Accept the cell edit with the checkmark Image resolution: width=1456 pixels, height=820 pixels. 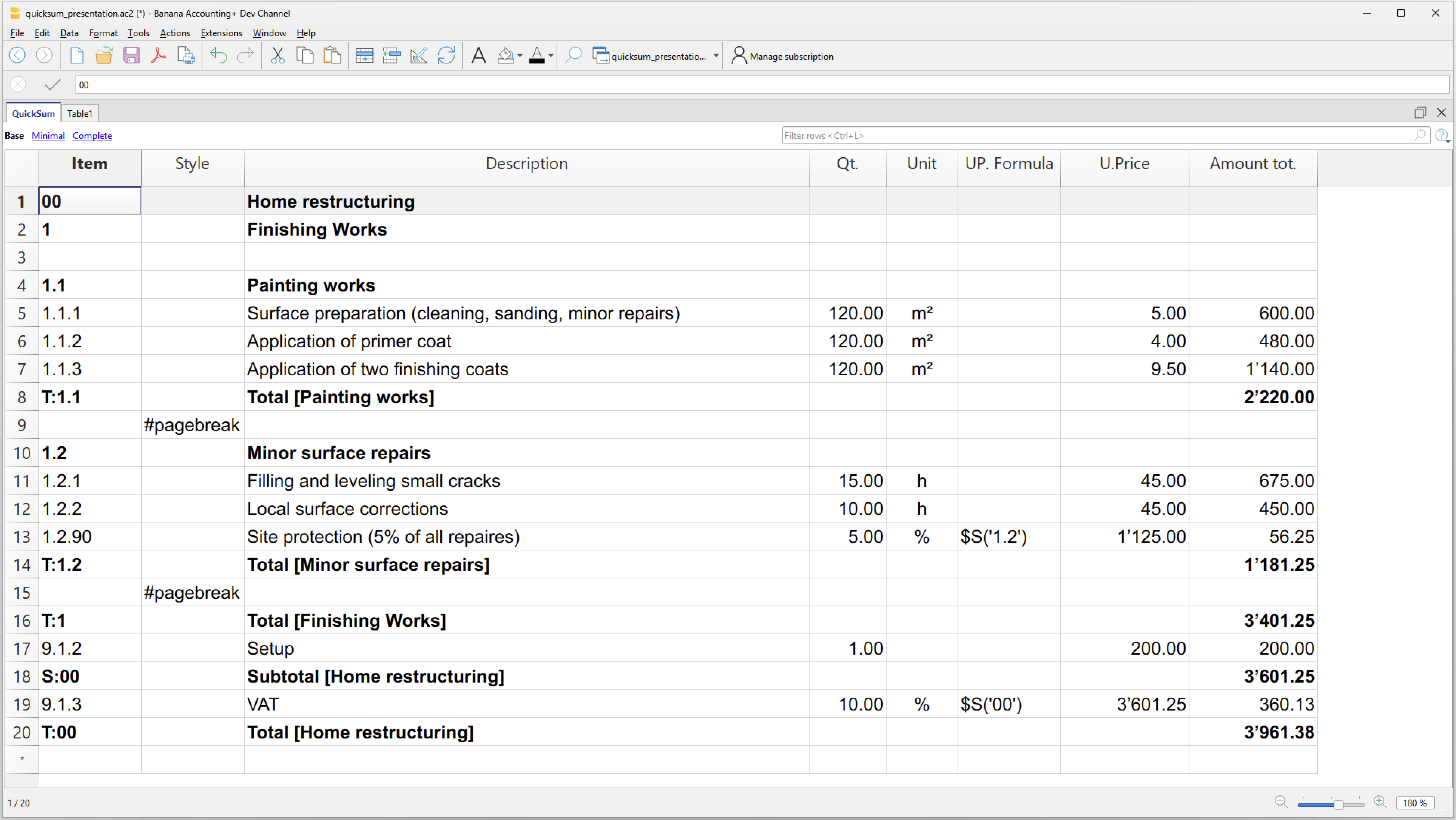[x=52, y=85]
